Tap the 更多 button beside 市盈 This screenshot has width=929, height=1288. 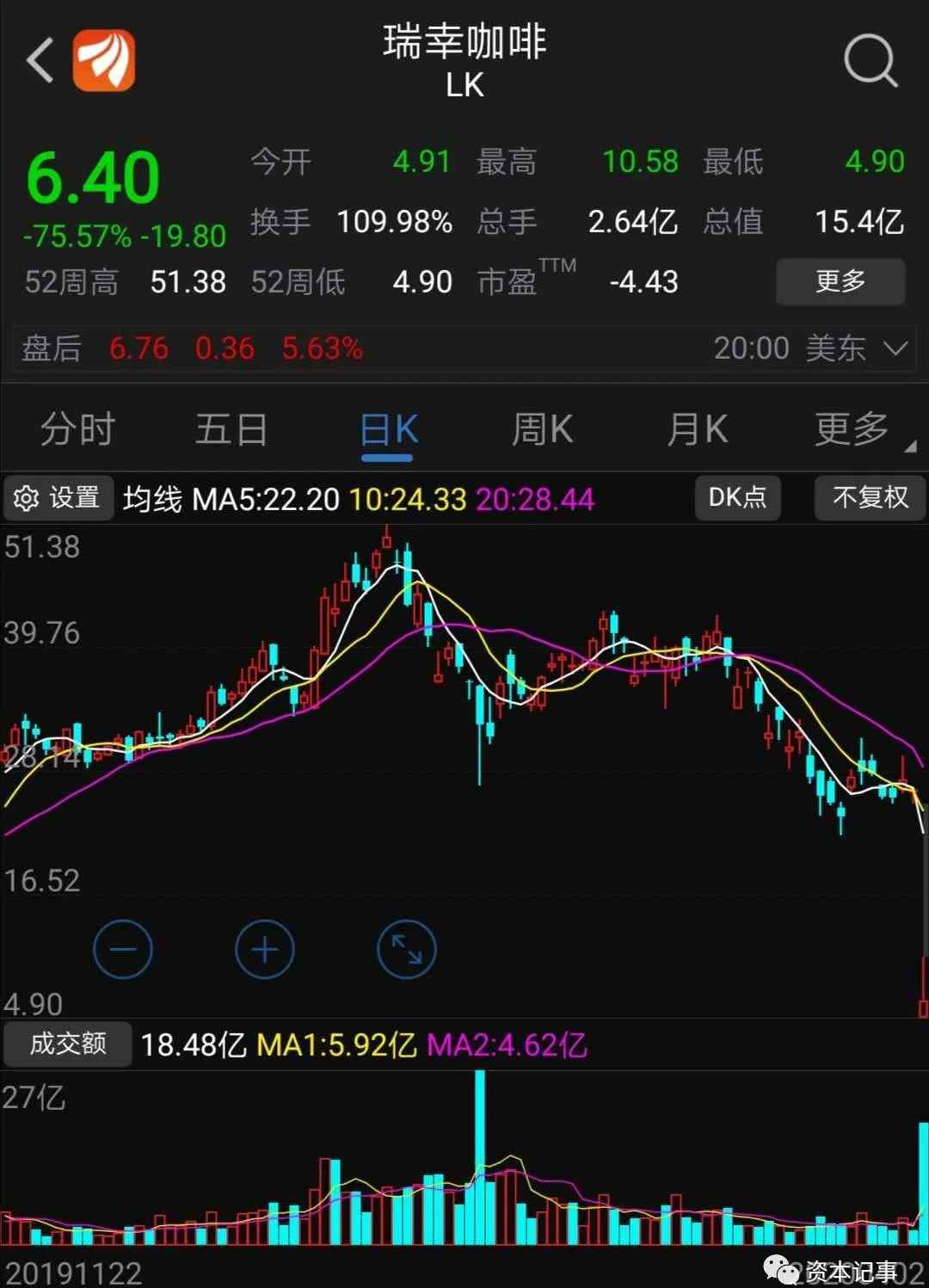pyautogui.click(x=840, y=281)
